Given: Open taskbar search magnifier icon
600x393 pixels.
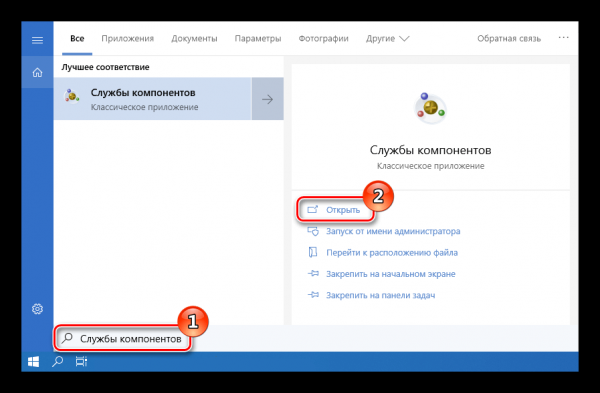Looking at the screenshot, I should [x=57, y=362].
